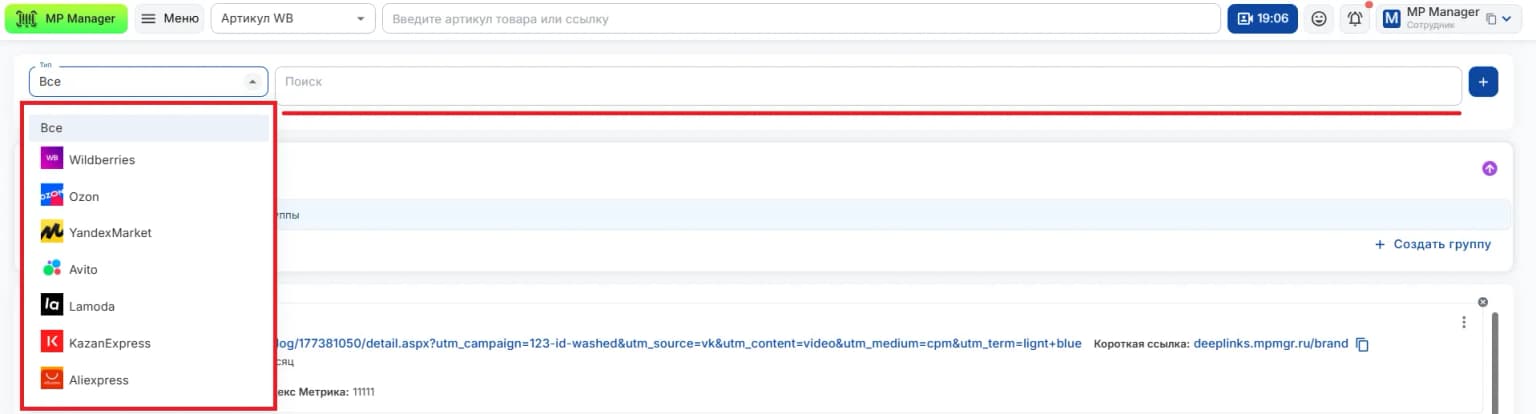Click Создать группу link

pyautogui.click(x=1432, y=244)
